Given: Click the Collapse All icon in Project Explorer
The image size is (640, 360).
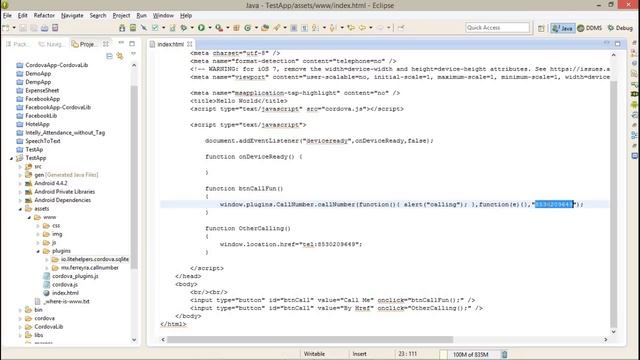Looking at the screenshot, I should pos(109,56).
